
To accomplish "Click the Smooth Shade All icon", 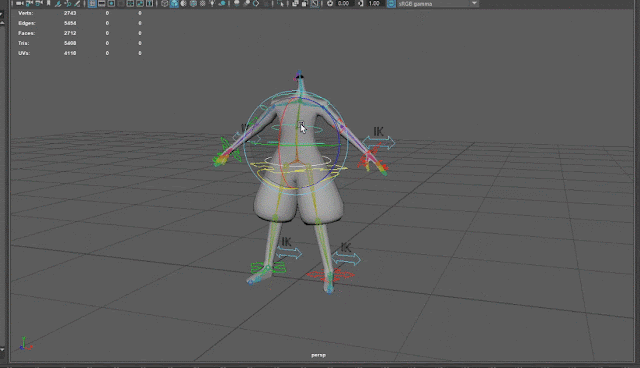I will pos(174,3).
